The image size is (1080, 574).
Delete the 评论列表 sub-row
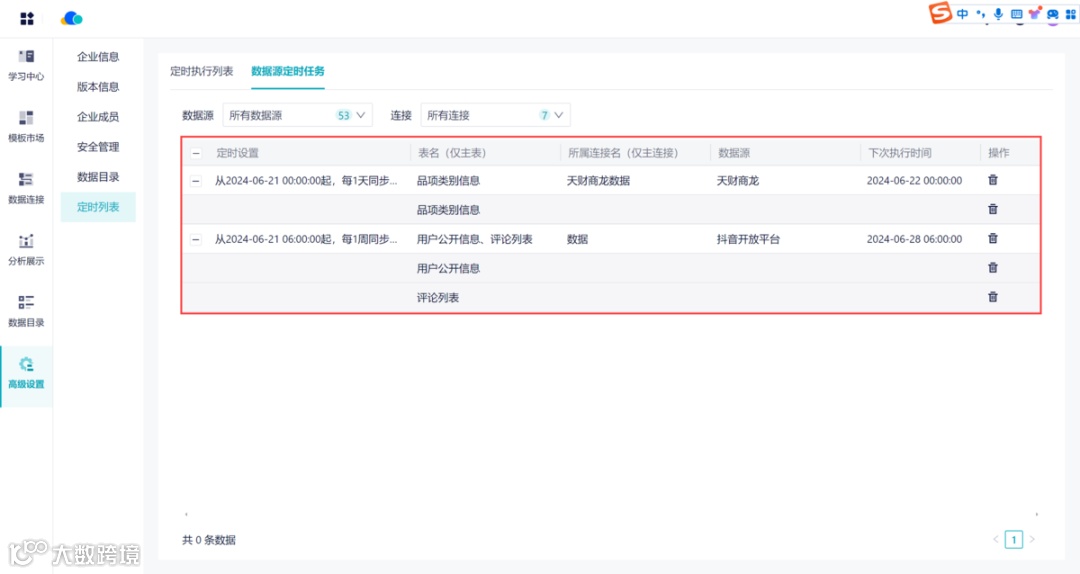click(993, 297)
